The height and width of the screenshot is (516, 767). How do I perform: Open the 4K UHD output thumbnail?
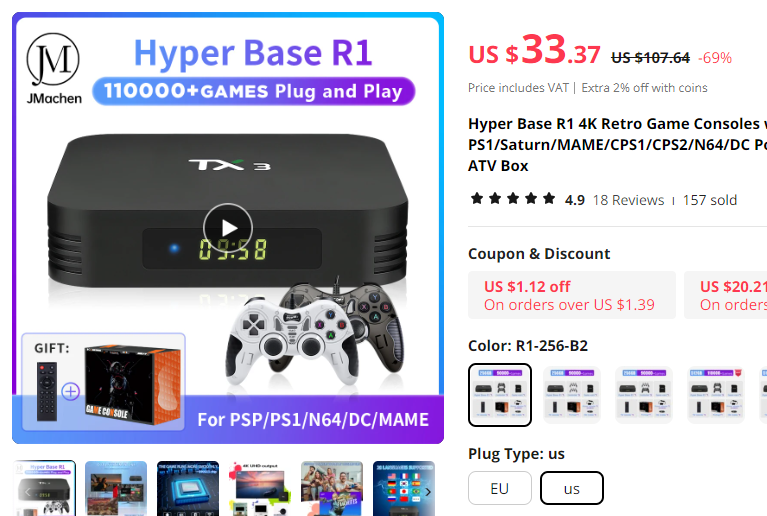click(x=260, y=488)
